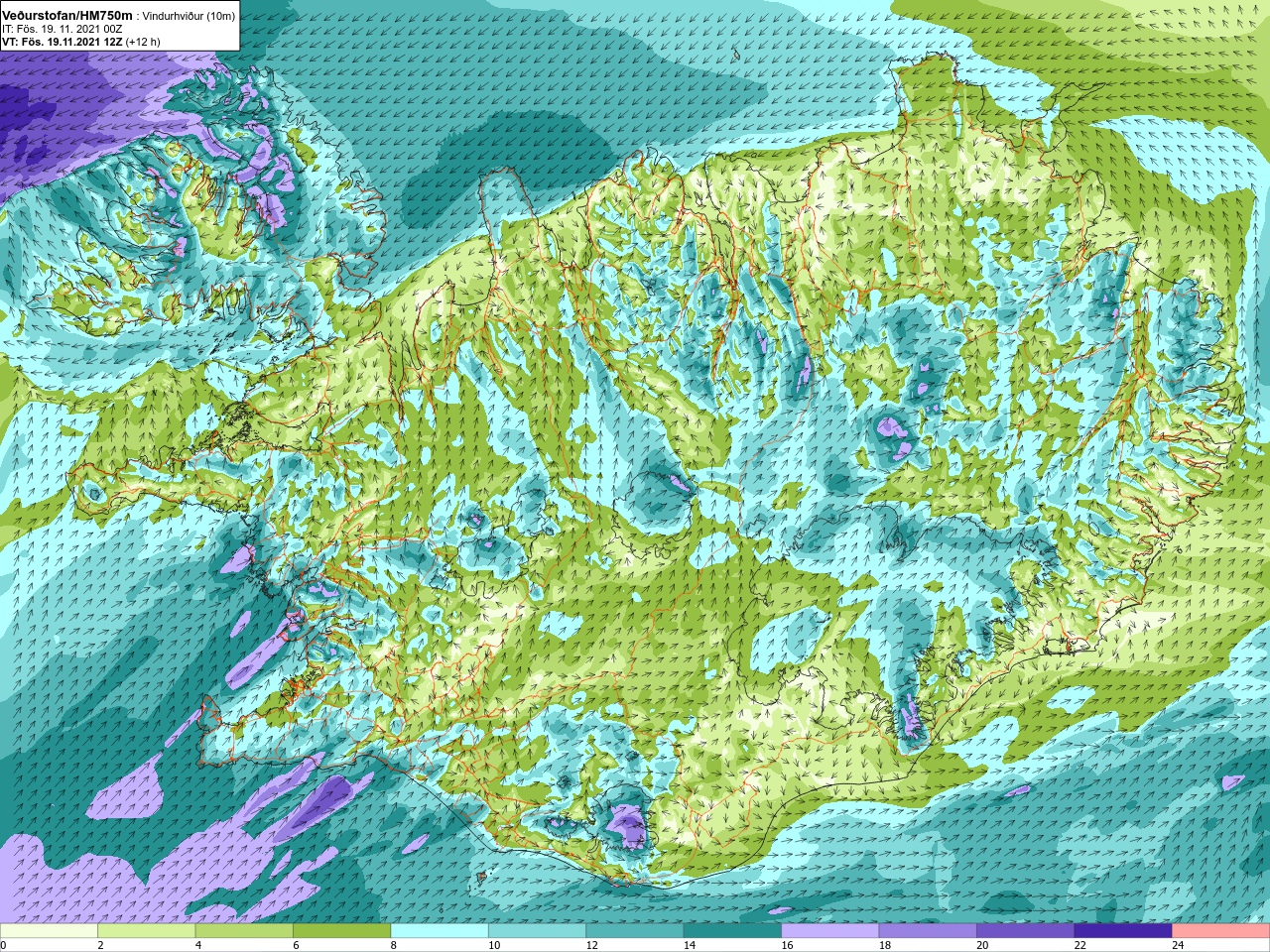Click the legend scale label '22'
Viewport: 1270px width, 952px height.
coord(1079,945)
